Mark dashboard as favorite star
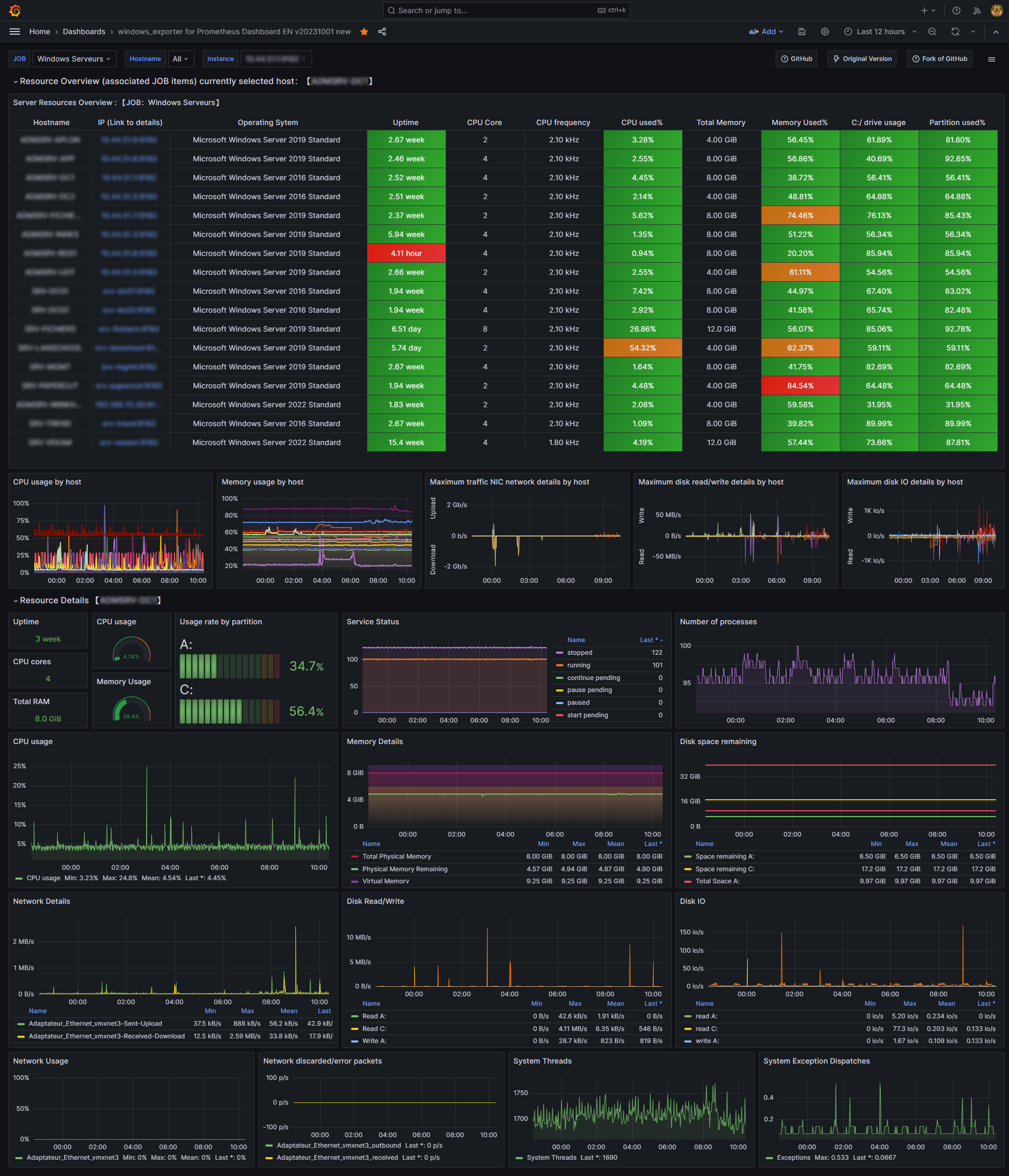 coord(364,32)
